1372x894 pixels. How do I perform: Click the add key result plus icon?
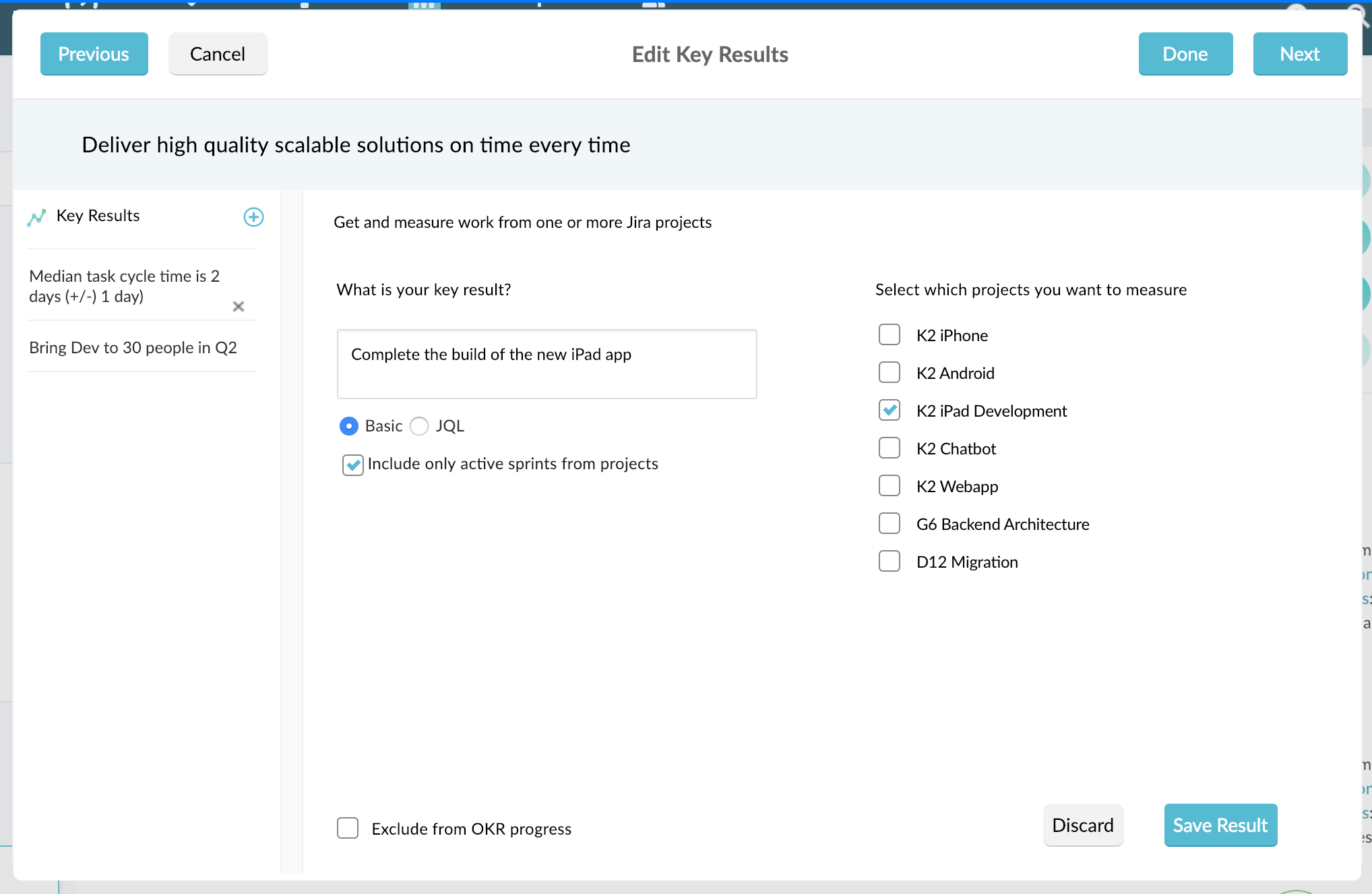pyautogui.click(x=253, y=217)
